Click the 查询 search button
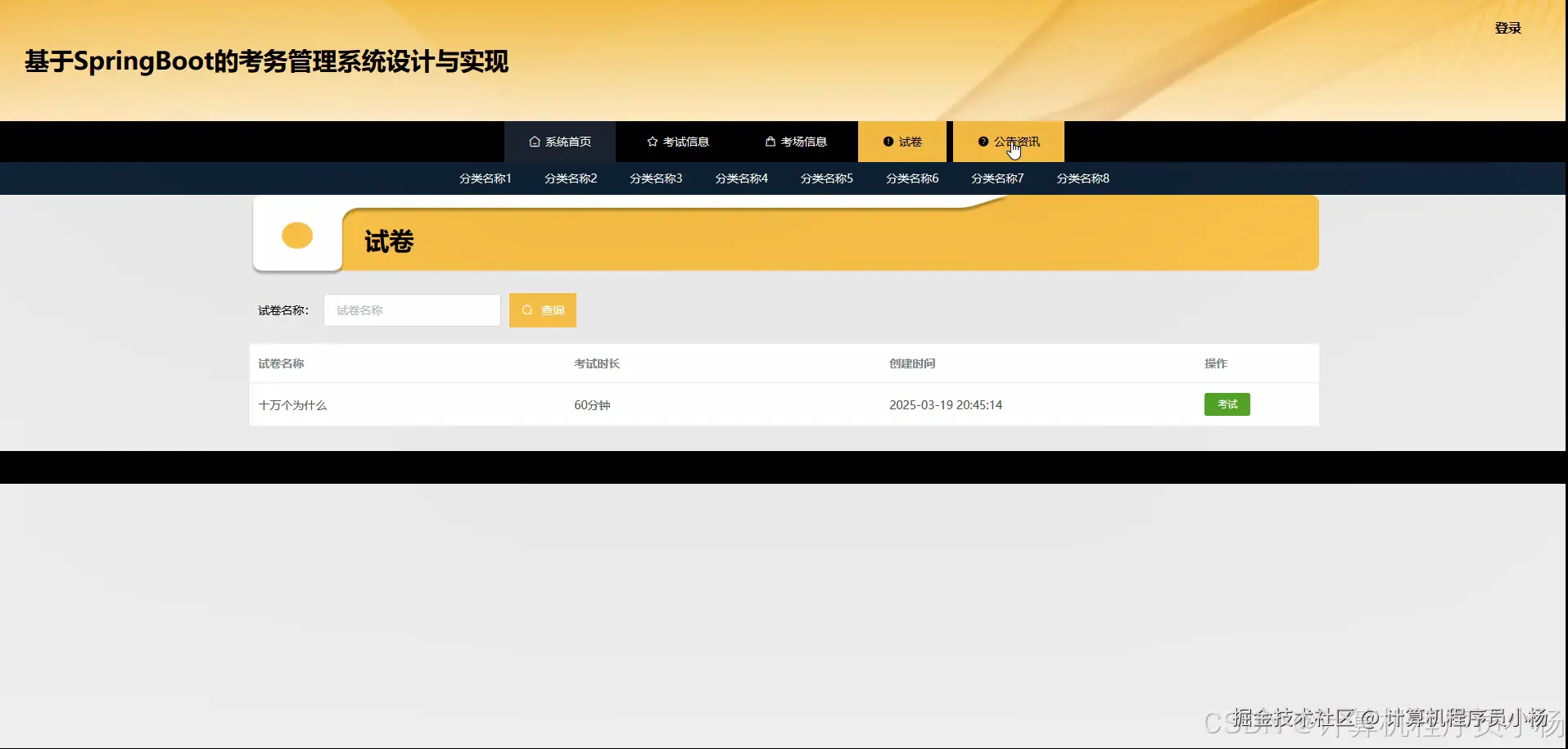 (x=543, y=310)
